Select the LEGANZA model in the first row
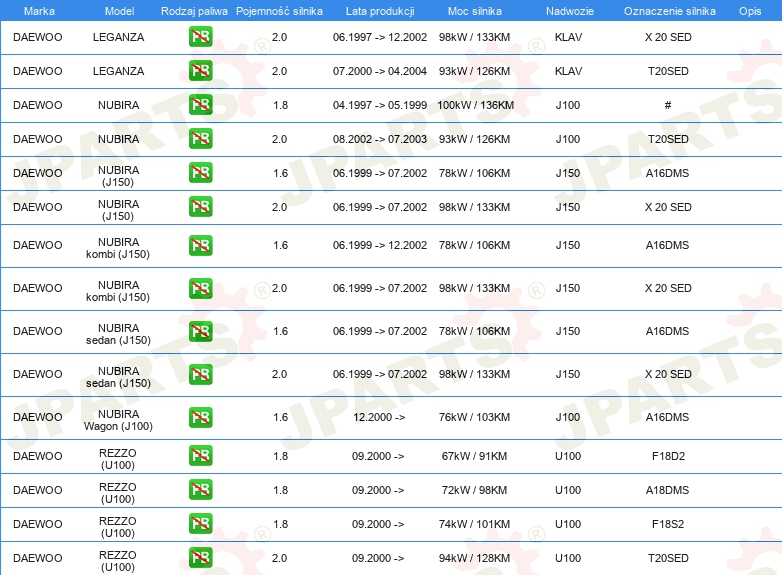The height and width of the screenshot is (575, 782). [x=118, y=37]
